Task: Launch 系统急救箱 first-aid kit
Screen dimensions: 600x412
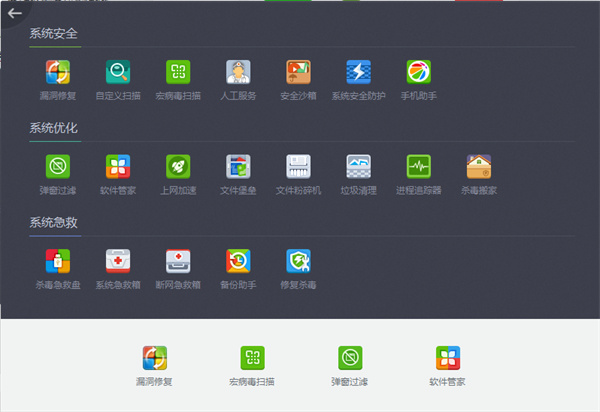Action: (118, 261)
